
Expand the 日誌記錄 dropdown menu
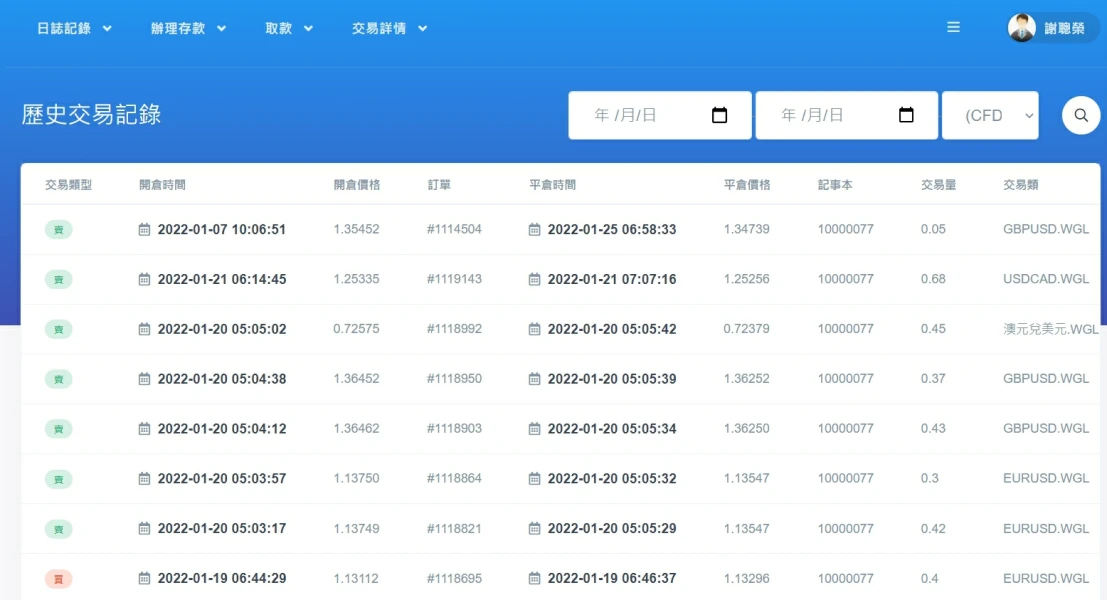(74, 28)
